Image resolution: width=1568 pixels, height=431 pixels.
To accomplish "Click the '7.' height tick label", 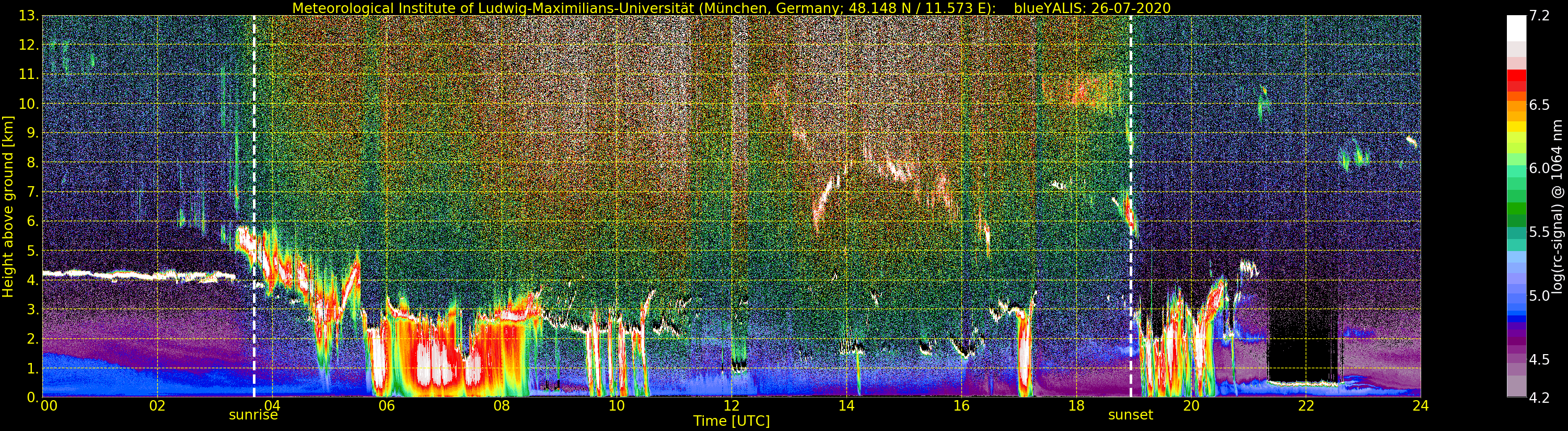I will [33, 192].
